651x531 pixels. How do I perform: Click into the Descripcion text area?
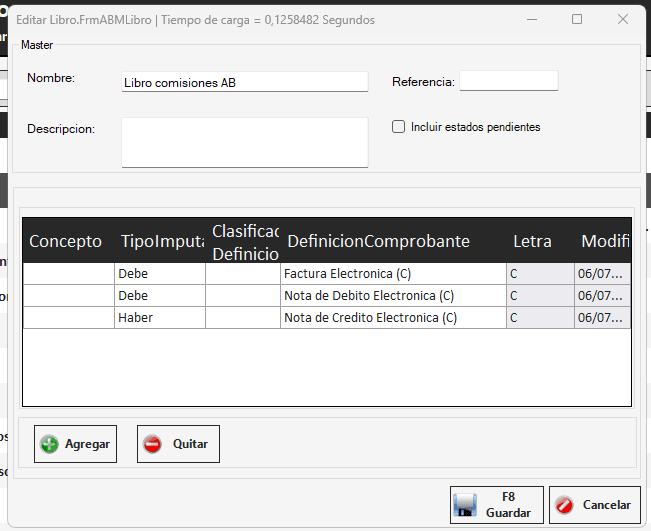click(x=244, y=142)
